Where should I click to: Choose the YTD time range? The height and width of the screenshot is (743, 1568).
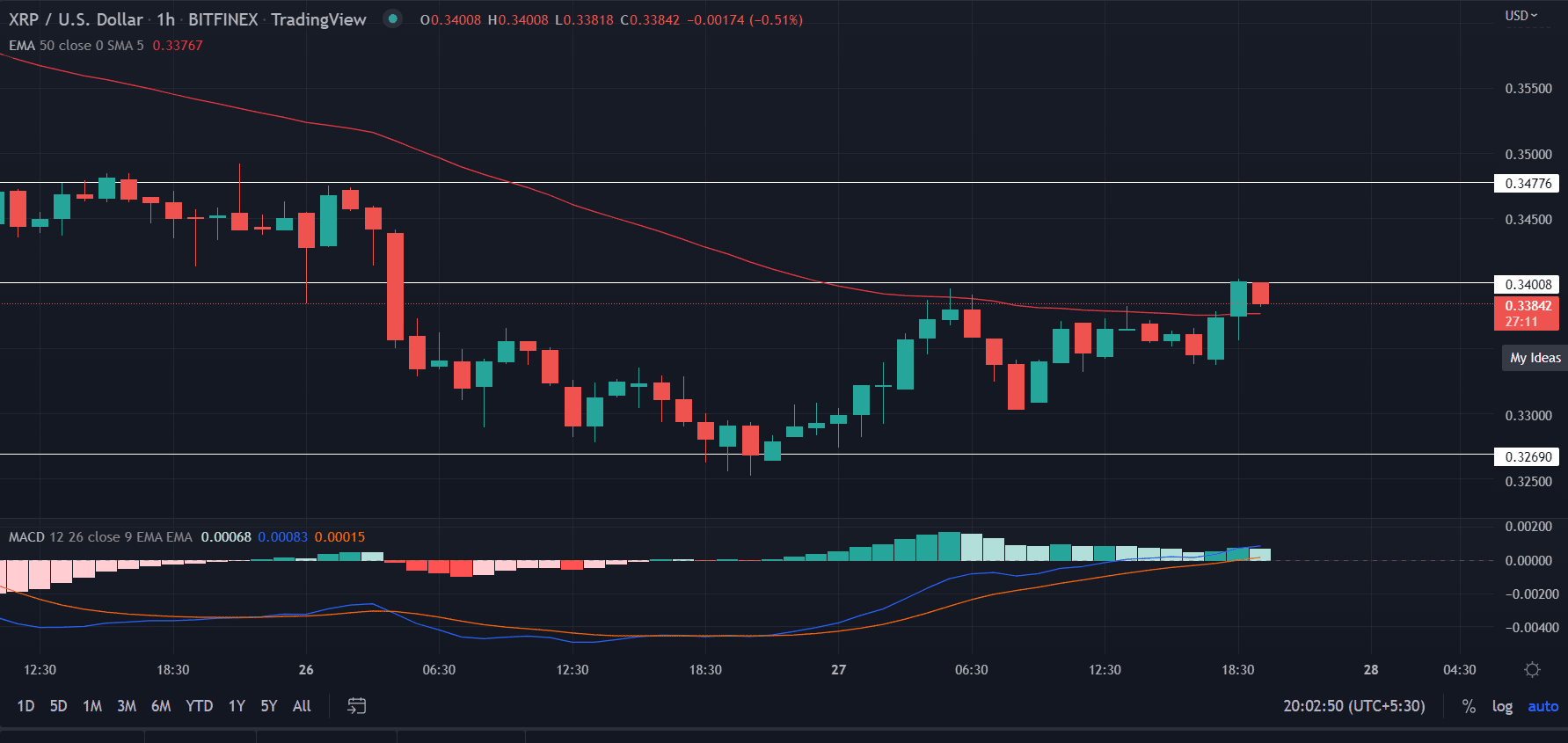pyautogui.click(x=200, y=706)
